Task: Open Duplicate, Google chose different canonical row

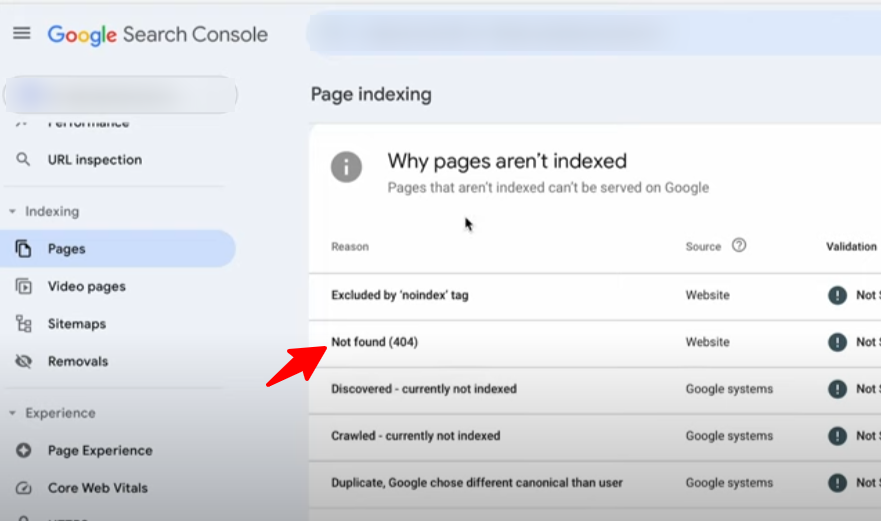Action: 594,483
